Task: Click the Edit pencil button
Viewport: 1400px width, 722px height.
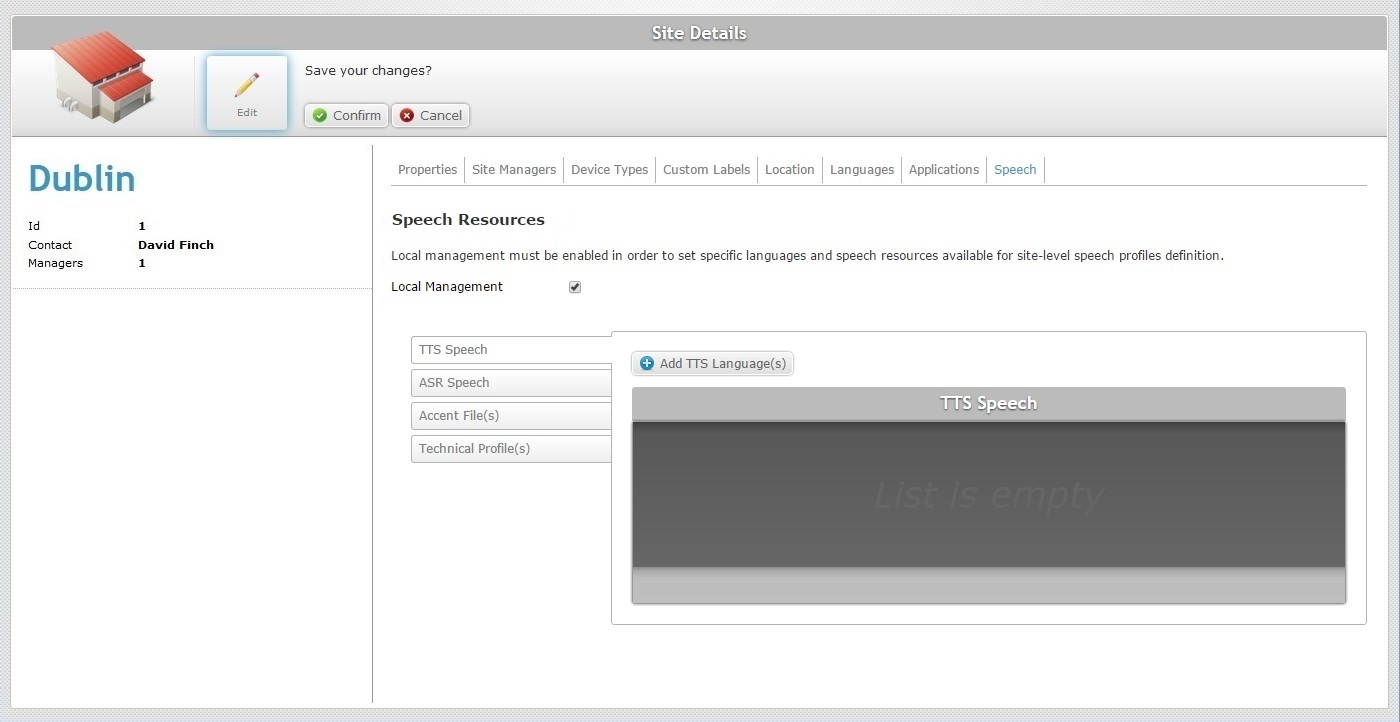Action: (247, 93)
